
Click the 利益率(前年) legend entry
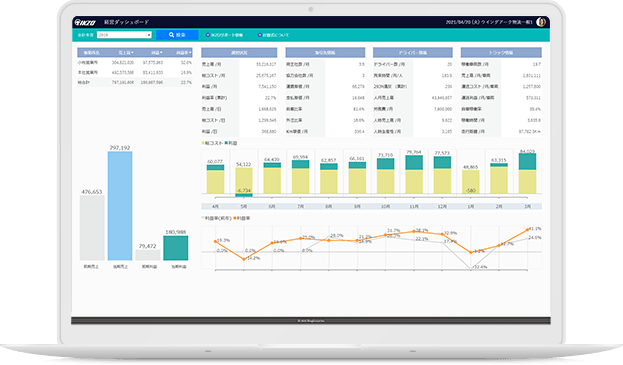tap(217, 218)
